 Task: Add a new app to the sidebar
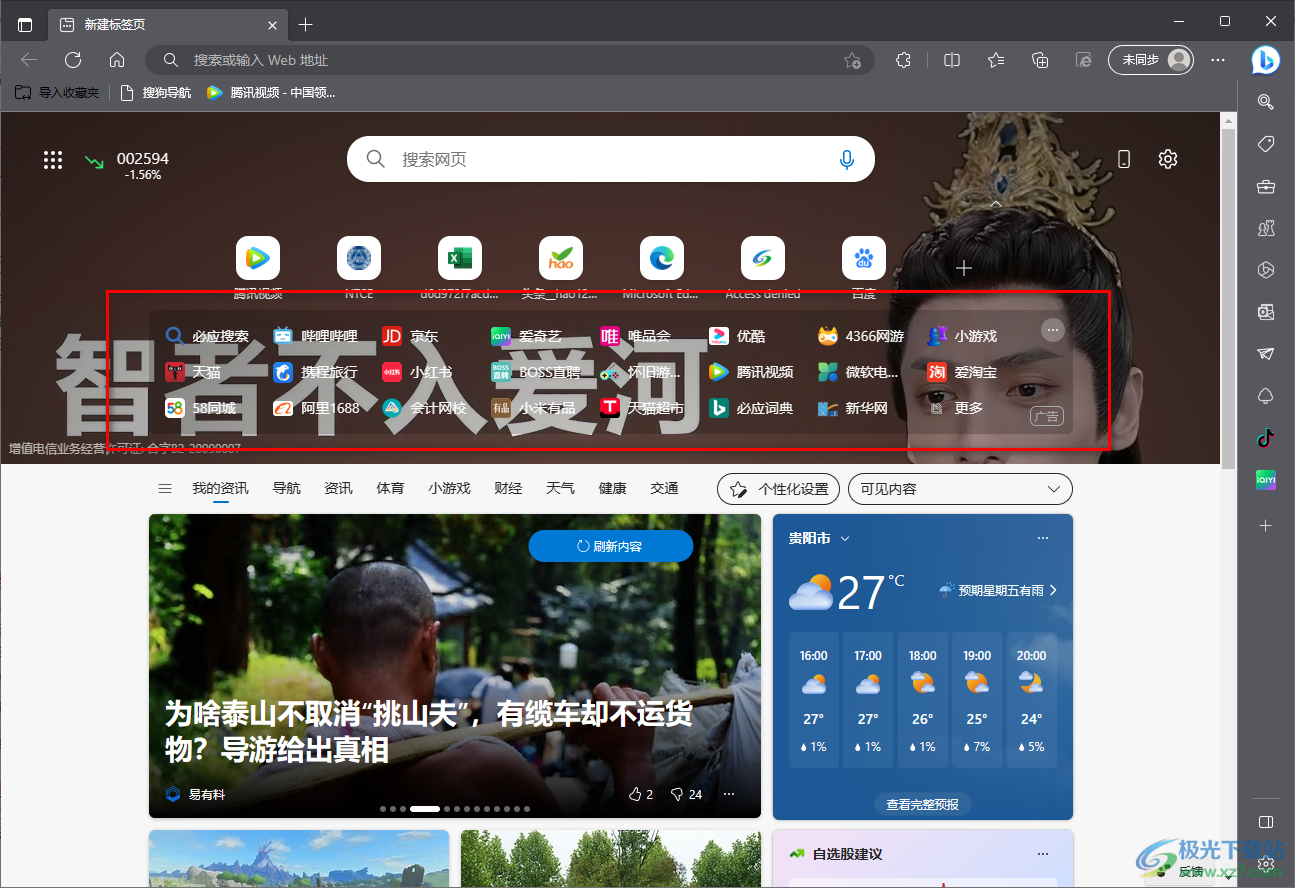tap(1265, 525)
